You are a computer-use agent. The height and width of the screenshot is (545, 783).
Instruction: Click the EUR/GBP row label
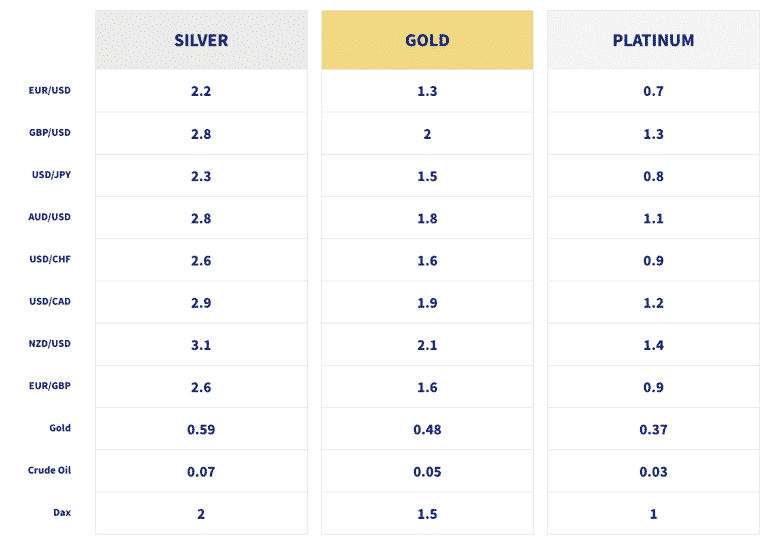50,386
